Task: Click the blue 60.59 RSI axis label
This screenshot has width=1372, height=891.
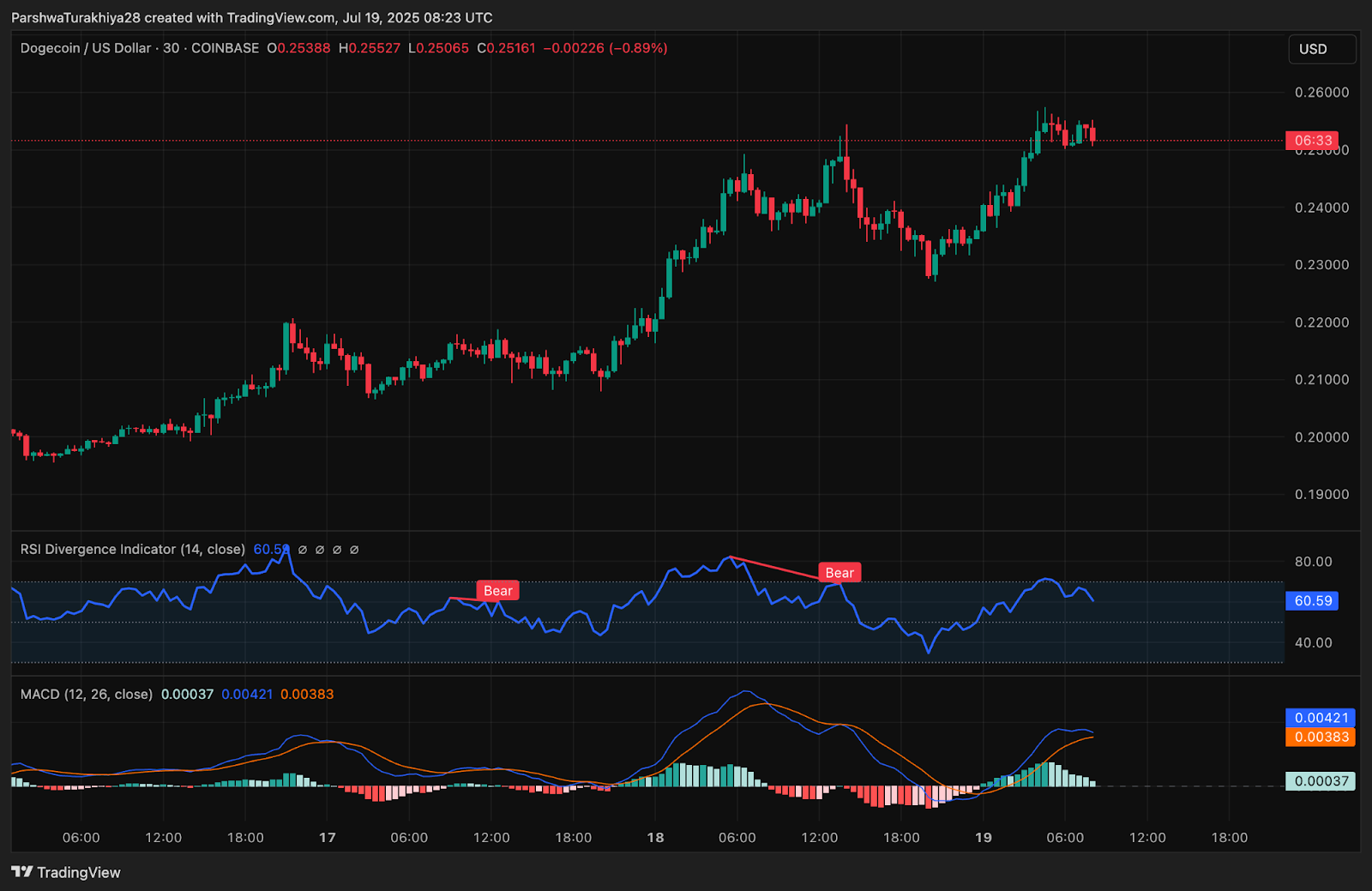Action: click(x=1312, y=601)
